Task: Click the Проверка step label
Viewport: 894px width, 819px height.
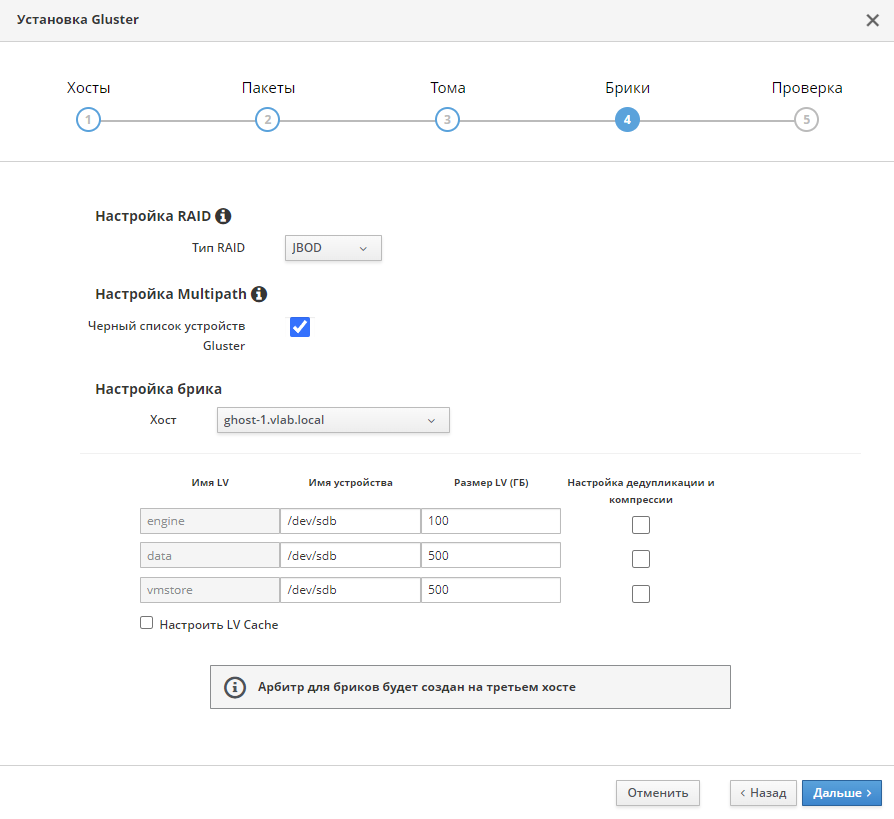Action: [807, 88]
